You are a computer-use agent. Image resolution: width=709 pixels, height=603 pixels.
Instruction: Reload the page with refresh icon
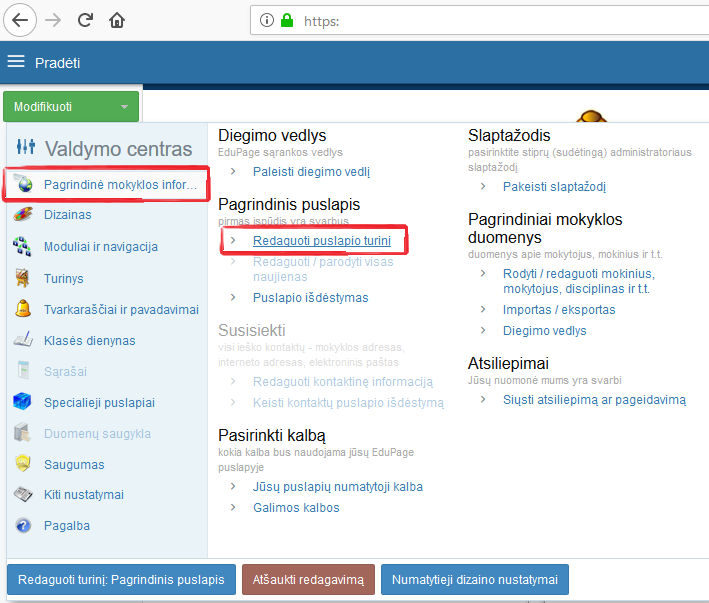click(x=85, y=20)
